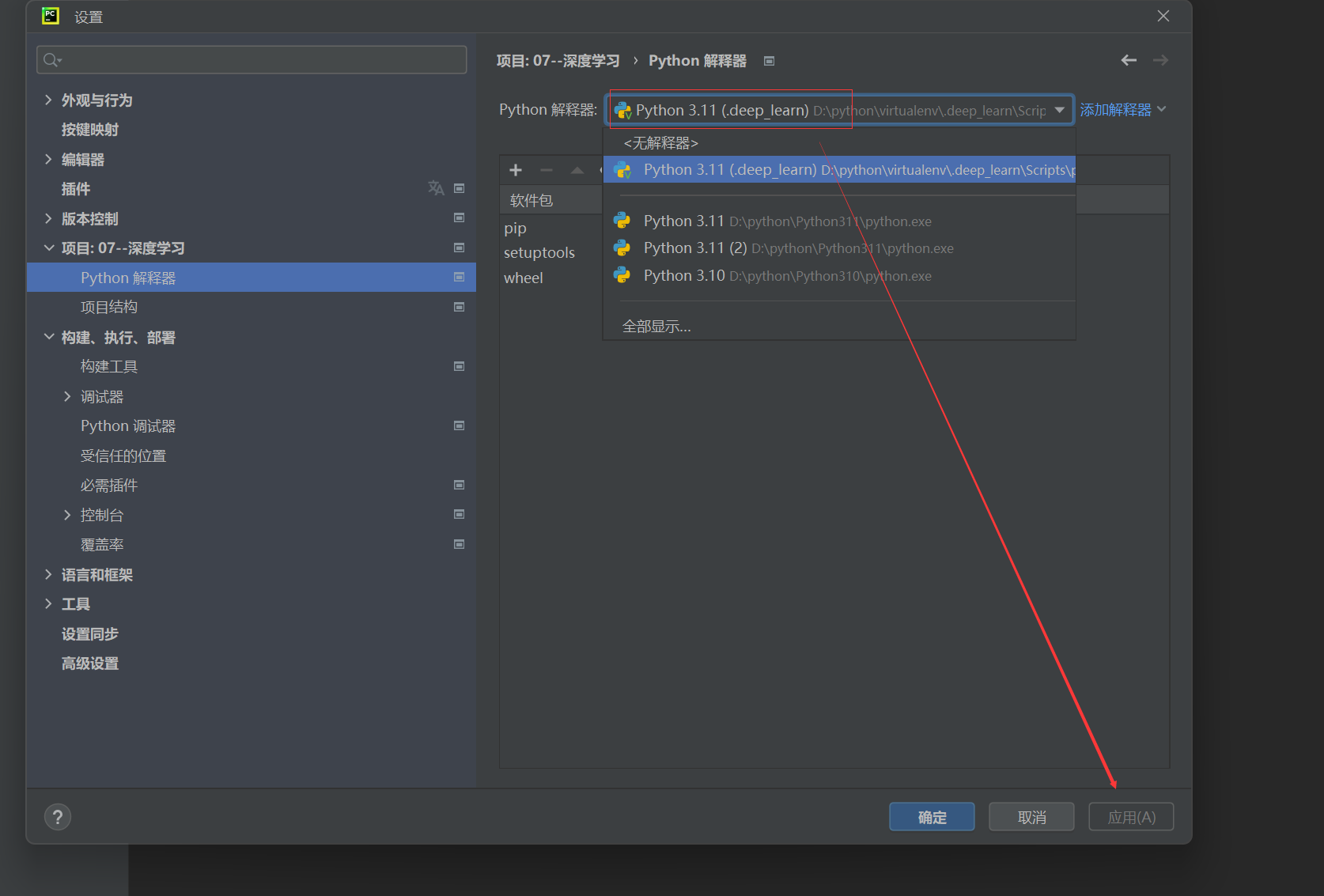Viewport: 1324px width, 896px height.
Task: Click the breadcrumb project-scope icon after Python 解释器
Action: (769, 61)
